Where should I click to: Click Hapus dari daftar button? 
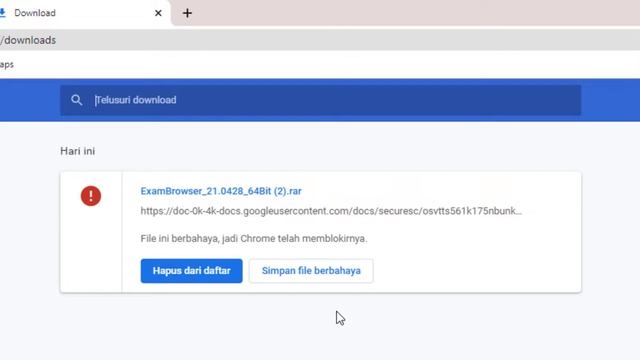191,271
